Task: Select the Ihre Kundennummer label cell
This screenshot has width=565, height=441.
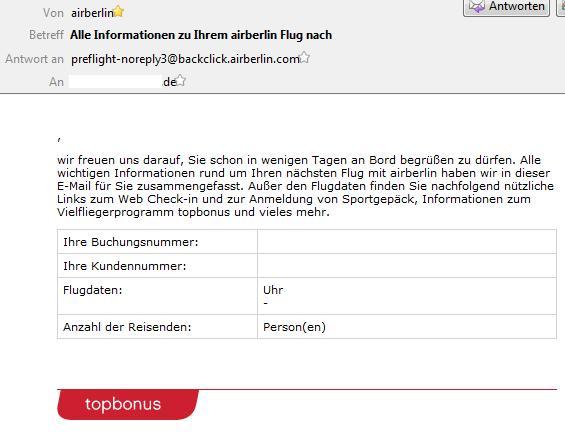Action: [x=157, y=266]
